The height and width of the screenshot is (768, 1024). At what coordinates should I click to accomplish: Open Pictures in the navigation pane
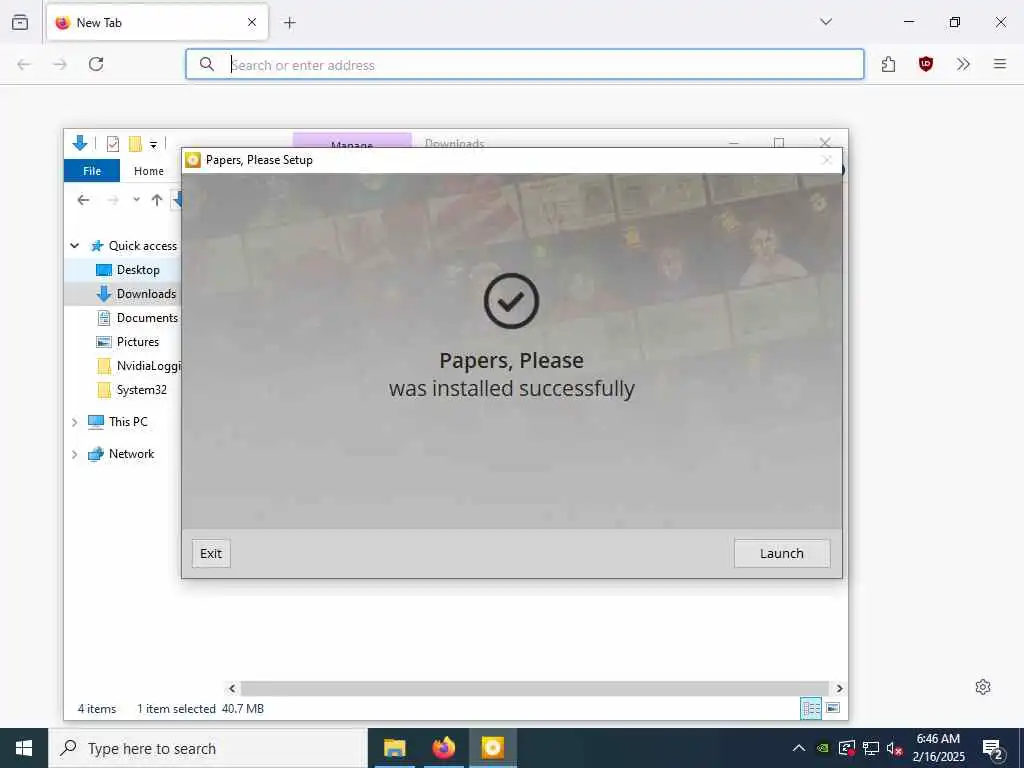137,342
